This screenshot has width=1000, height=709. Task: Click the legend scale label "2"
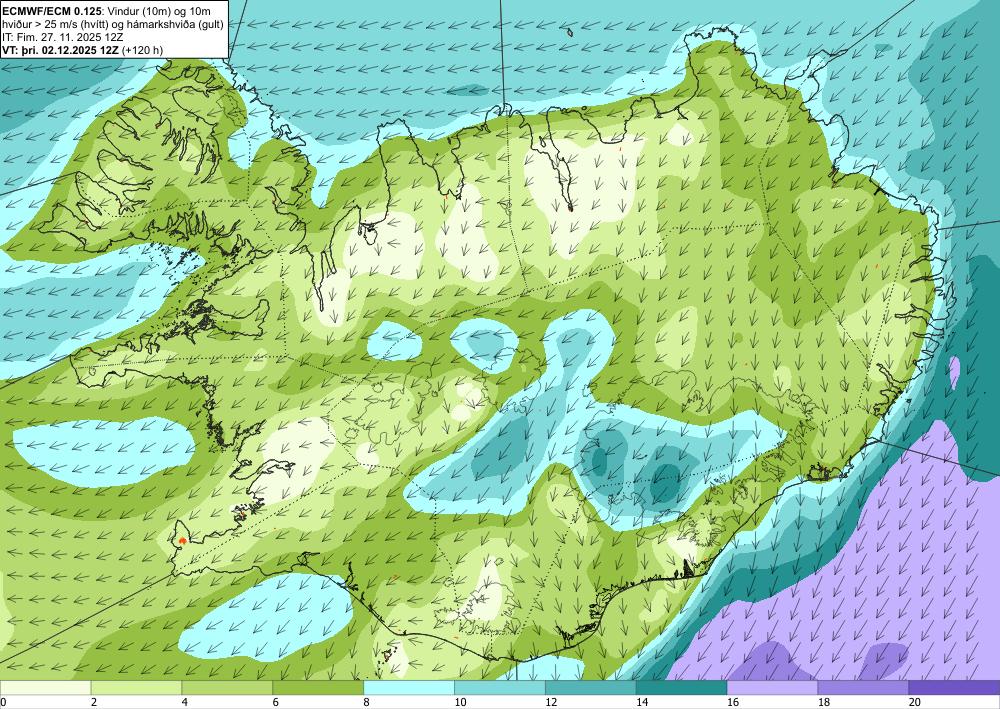(x=94, y=703)
